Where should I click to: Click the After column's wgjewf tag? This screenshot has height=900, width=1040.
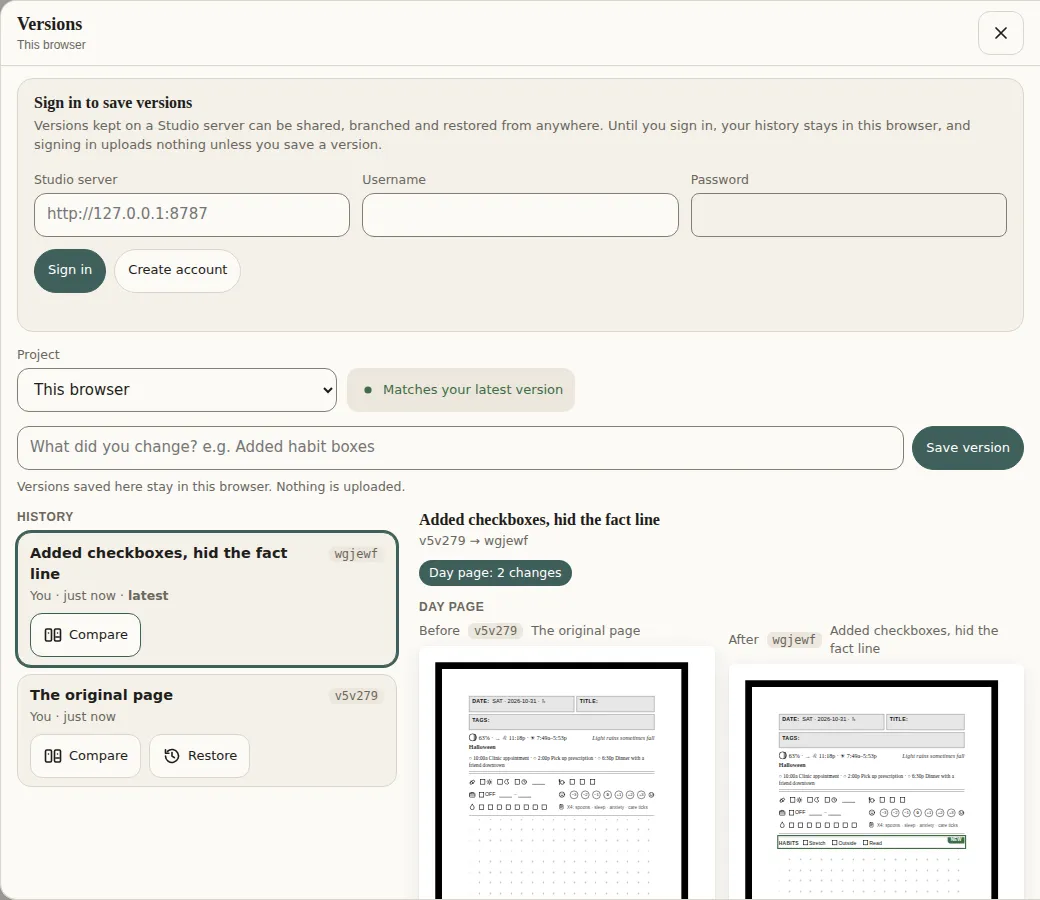click(795, 640)
